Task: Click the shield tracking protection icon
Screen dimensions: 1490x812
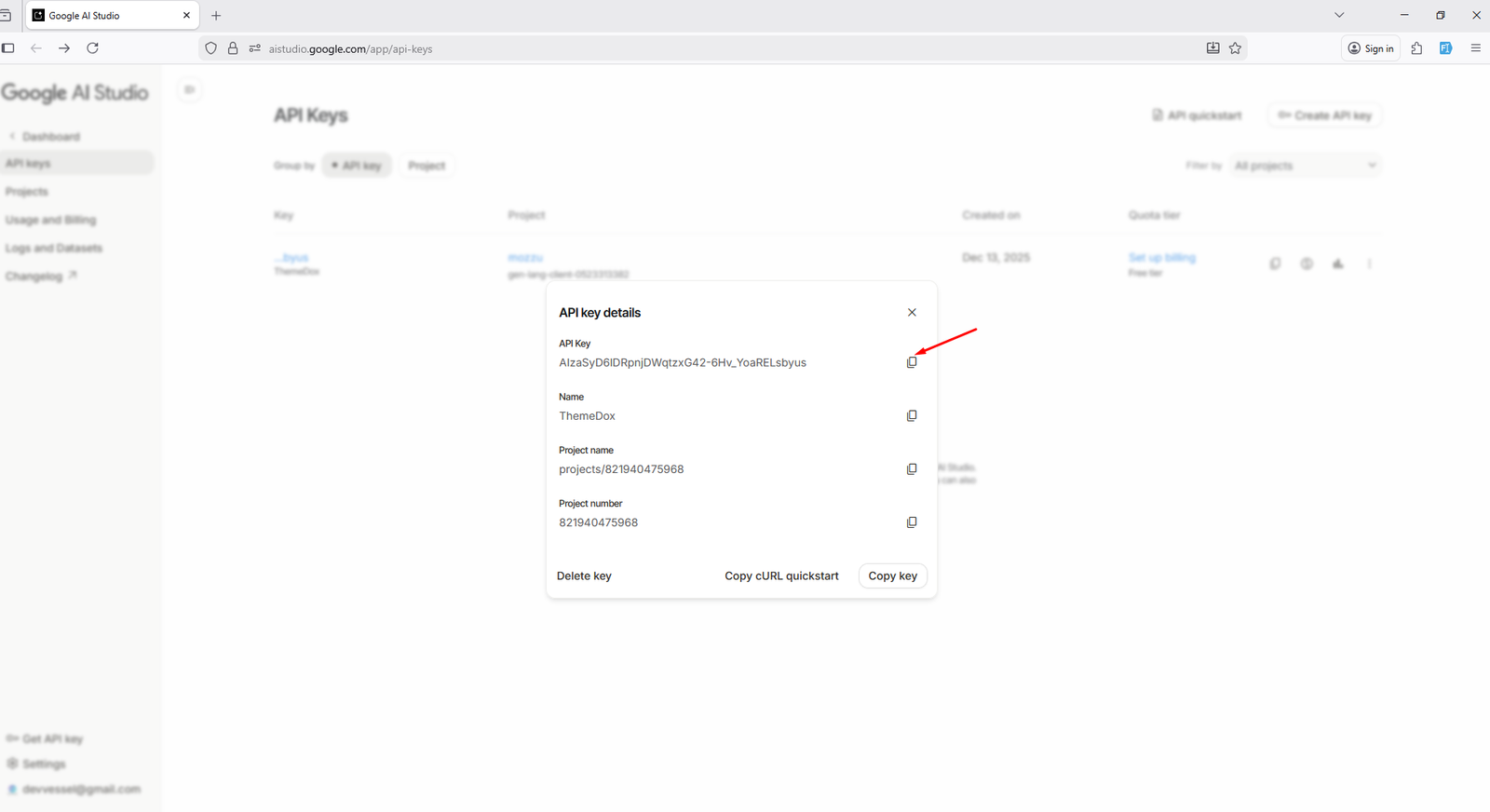Action: pyautogui.click(x=211, y=48)
